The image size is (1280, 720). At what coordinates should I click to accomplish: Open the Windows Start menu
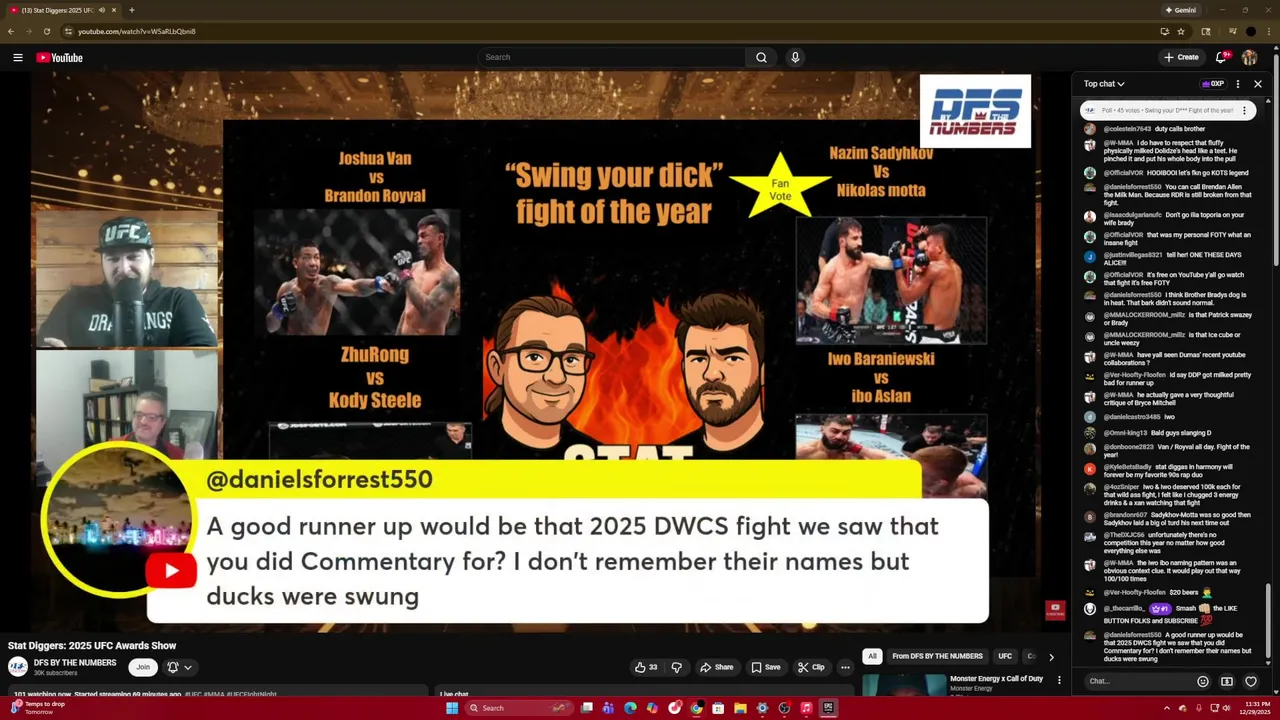click(x=452, y=708)
